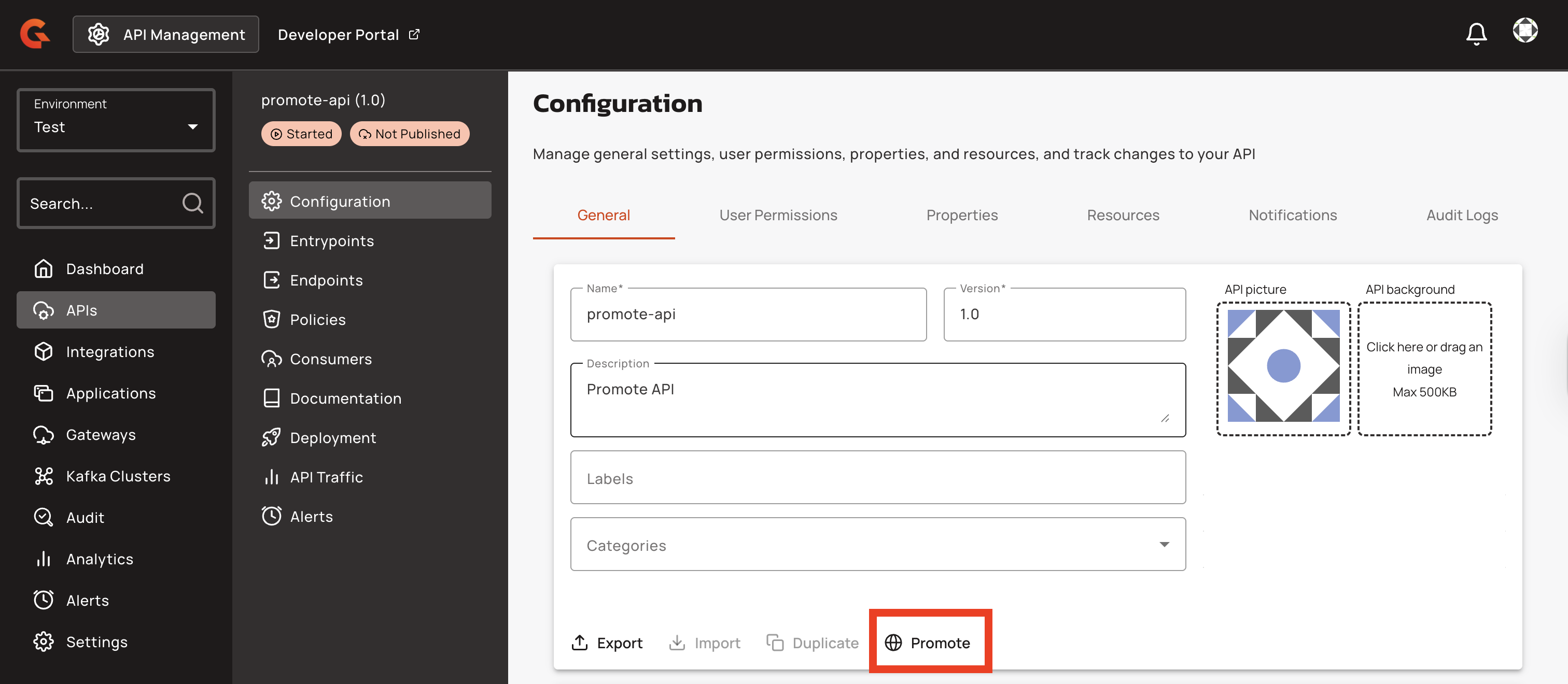Open Kafka Clusters in the sidebar
The height and width of the screenshot is (684, 1568).
(x=118, y=476)
